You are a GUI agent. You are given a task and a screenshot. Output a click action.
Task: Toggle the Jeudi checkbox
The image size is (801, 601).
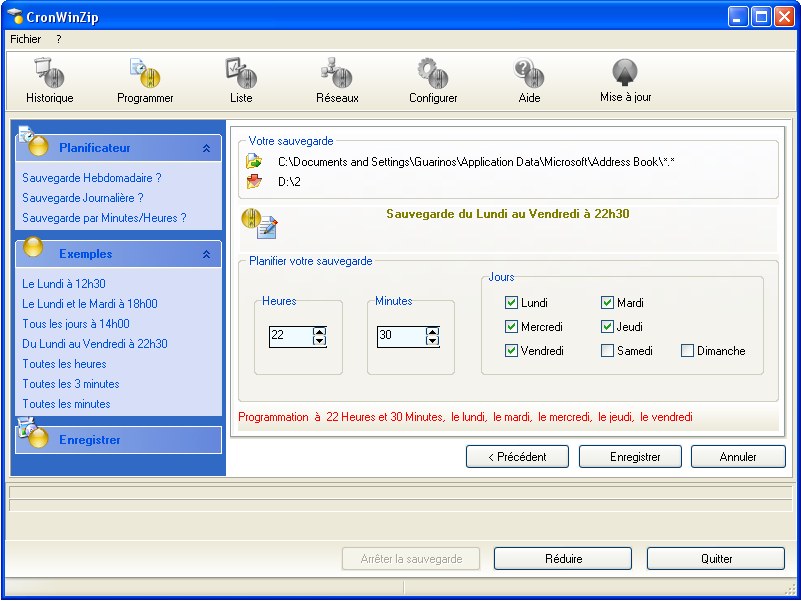(x=607, y=327)
